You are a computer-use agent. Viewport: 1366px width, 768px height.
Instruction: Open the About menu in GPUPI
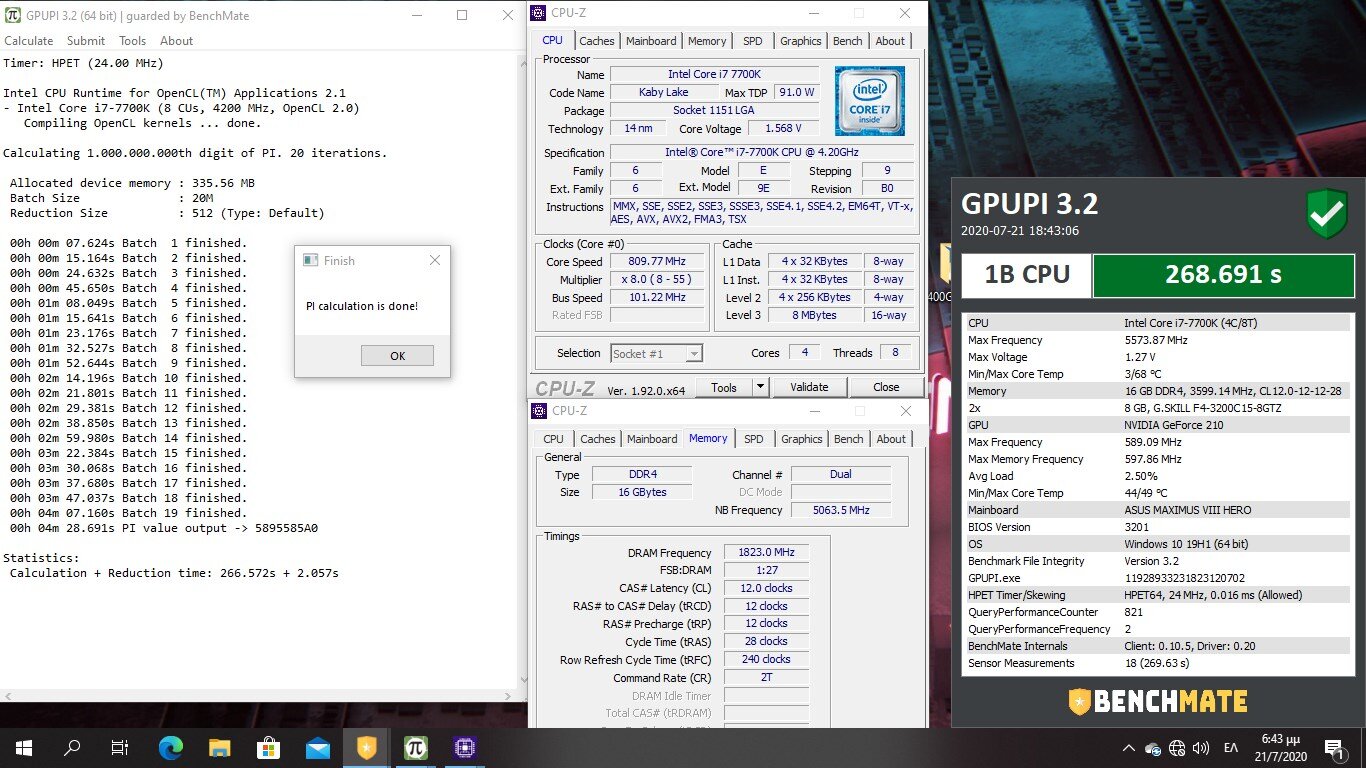pyautogui.click(x=177, y=41)
